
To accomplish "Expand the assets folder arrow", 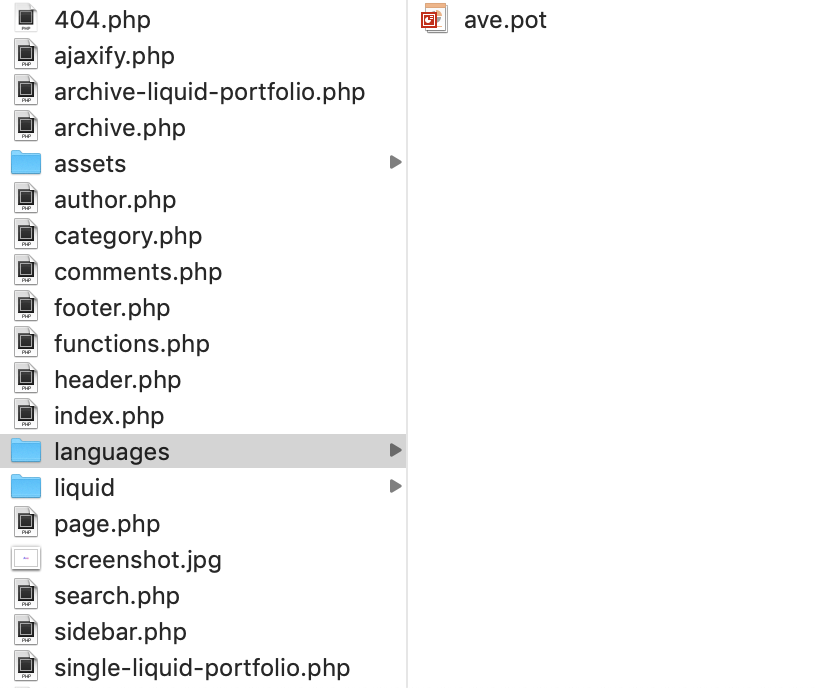I will pyautogui.click(x=396, y=162).
